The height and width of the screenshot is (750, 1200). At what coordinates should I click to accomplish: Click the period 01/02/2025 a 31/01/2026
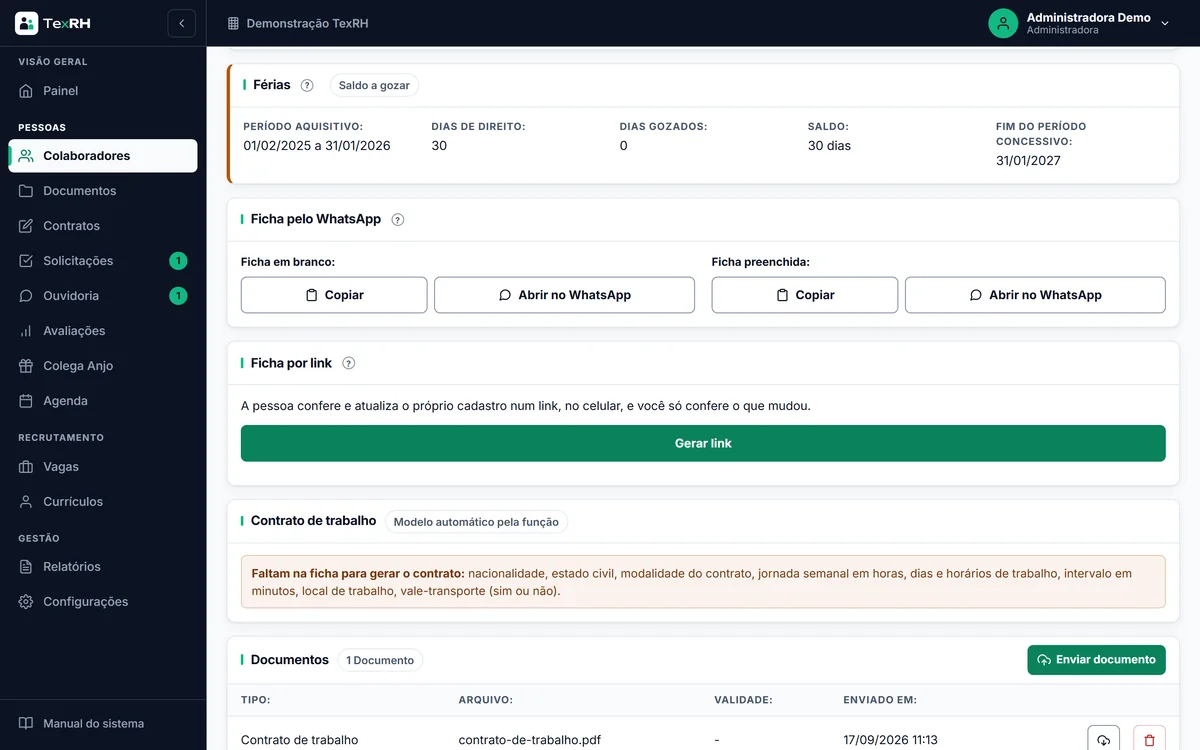(317, 146)
